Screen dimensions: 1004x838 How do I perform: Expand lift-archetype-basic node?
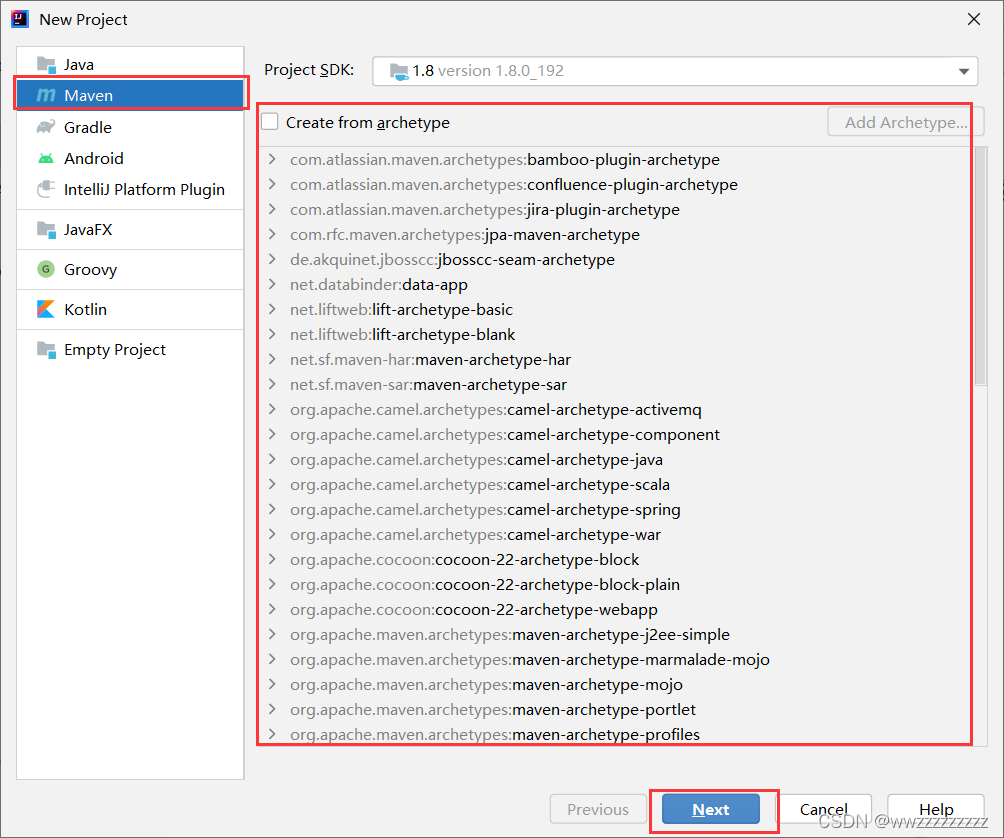pyautogui.click(x=272, y=309)
